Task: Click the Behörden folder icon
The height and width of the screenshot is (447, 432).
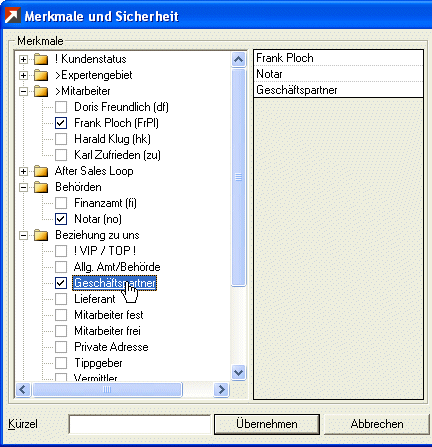Action: 41,187
